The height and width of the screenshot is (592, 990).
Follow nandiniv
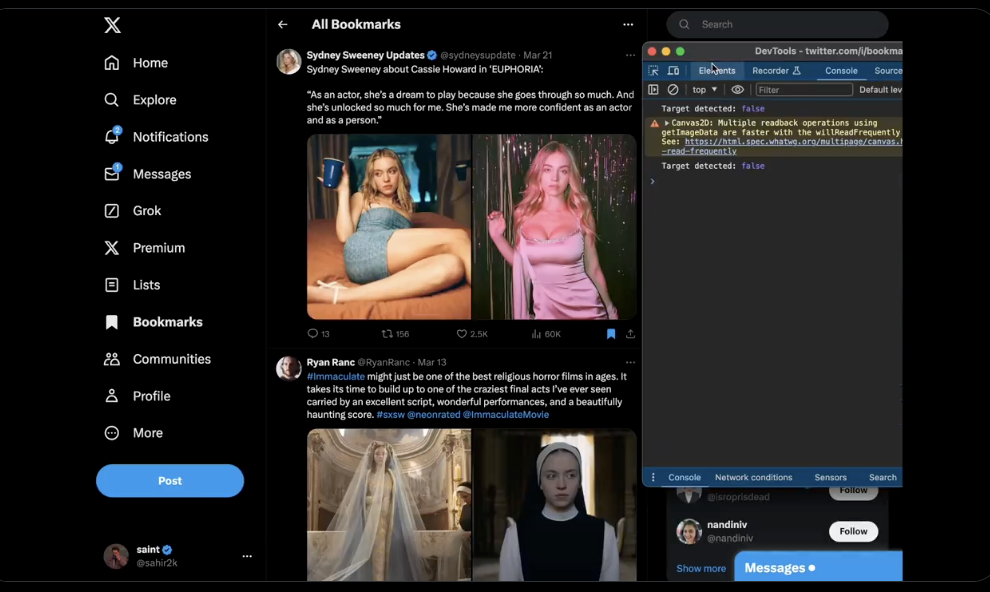click(853, 531)
